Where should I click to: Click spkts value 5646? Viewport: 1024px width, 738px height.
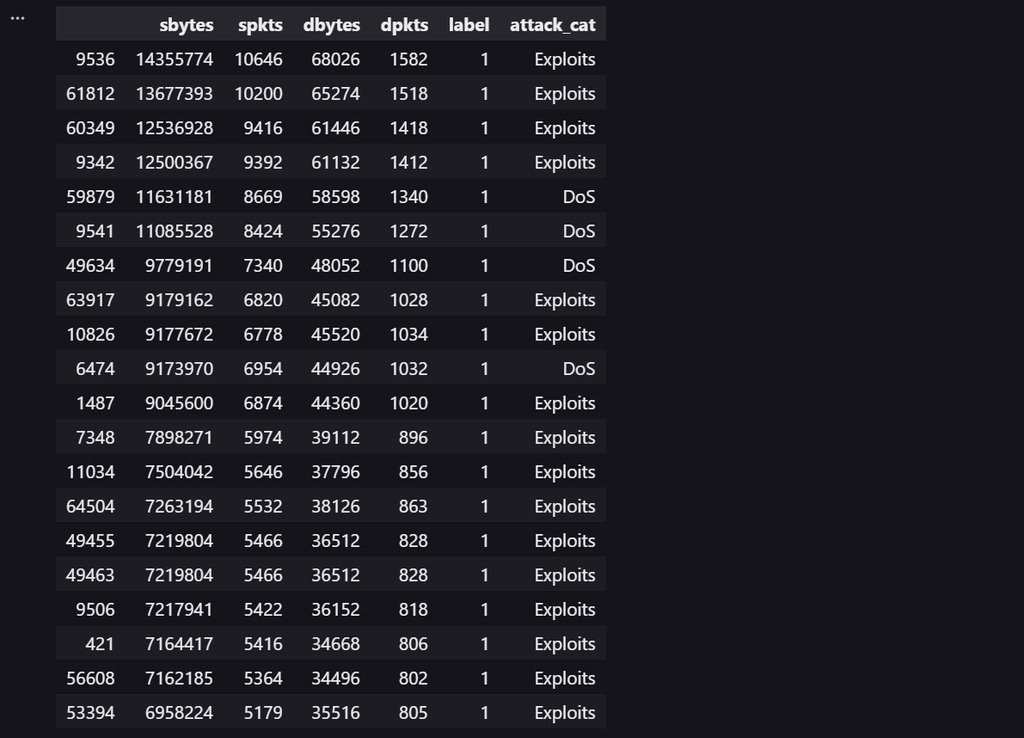[263, 472]
